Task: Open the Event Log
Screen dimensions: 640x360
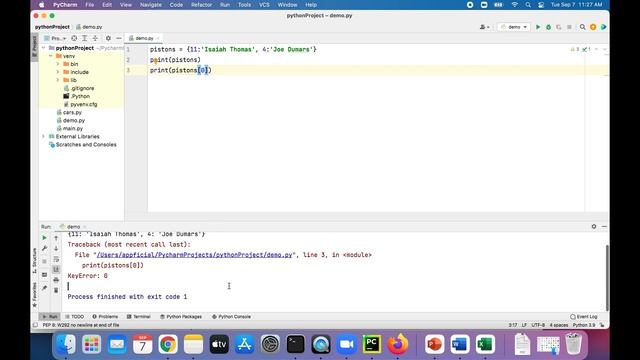Action: click(x=584, y=317)
